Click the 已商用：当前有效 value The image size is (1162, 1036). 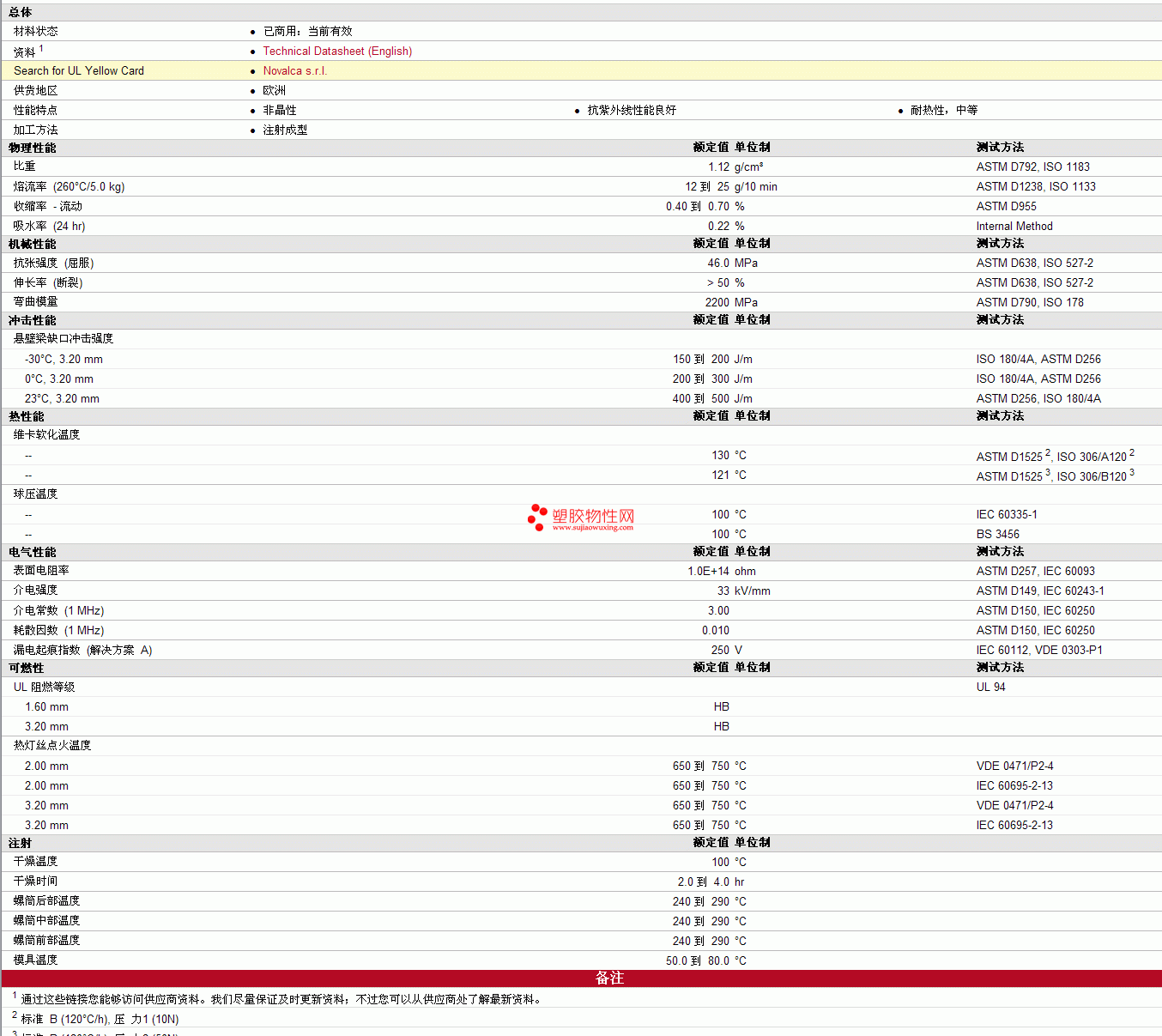307,31
